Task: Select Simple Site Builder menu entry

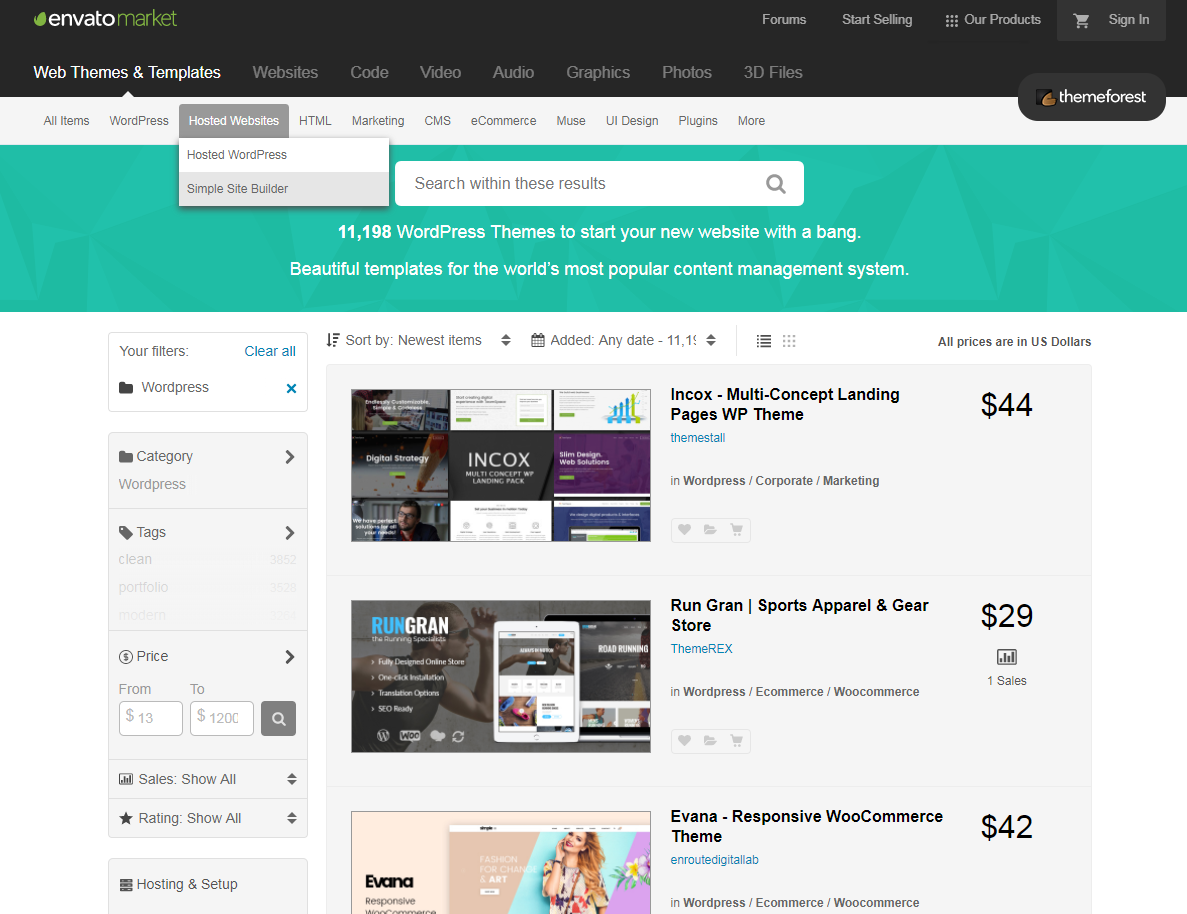Action: click(284, 189)
